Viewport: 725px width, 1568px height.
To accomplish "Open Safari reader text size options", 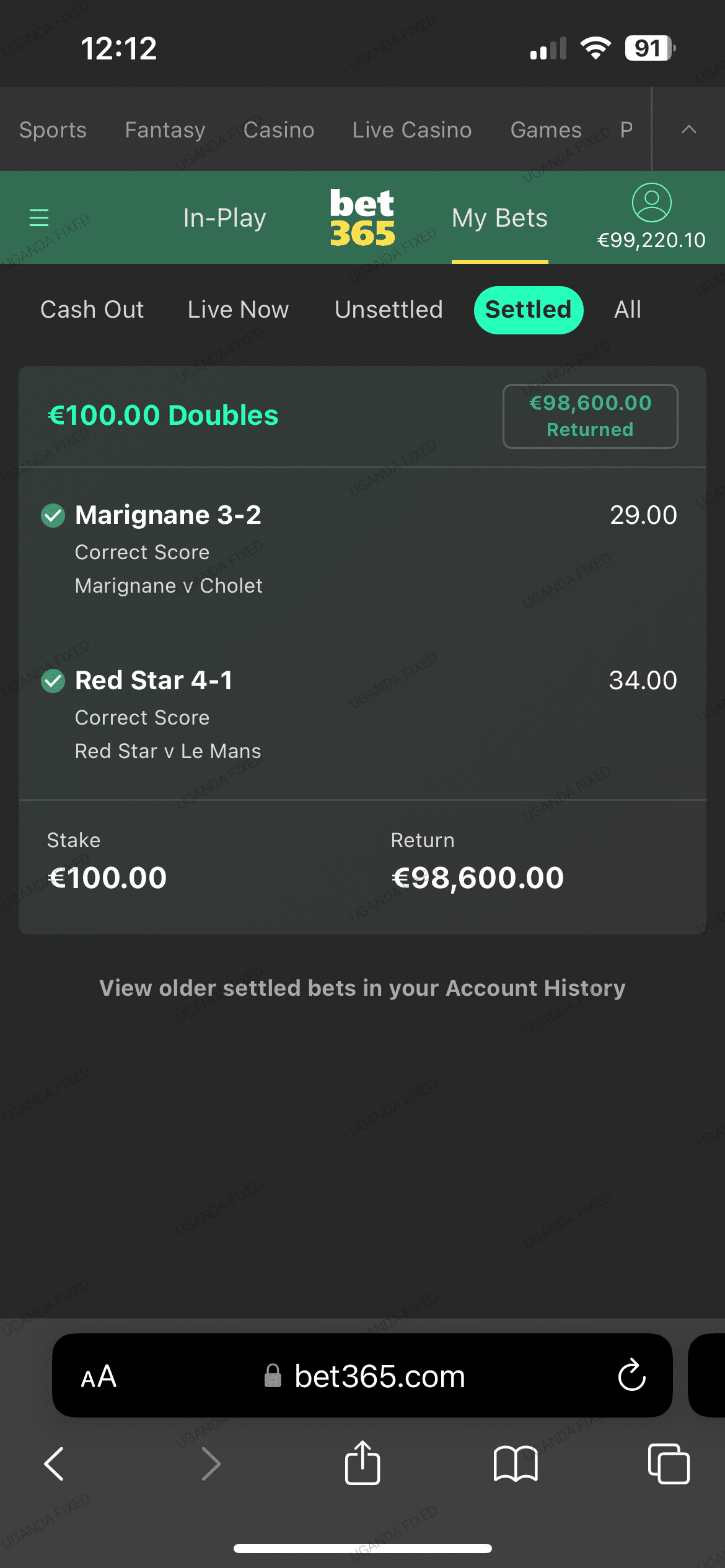I will pyautogui.click(x=99, y=1377).
